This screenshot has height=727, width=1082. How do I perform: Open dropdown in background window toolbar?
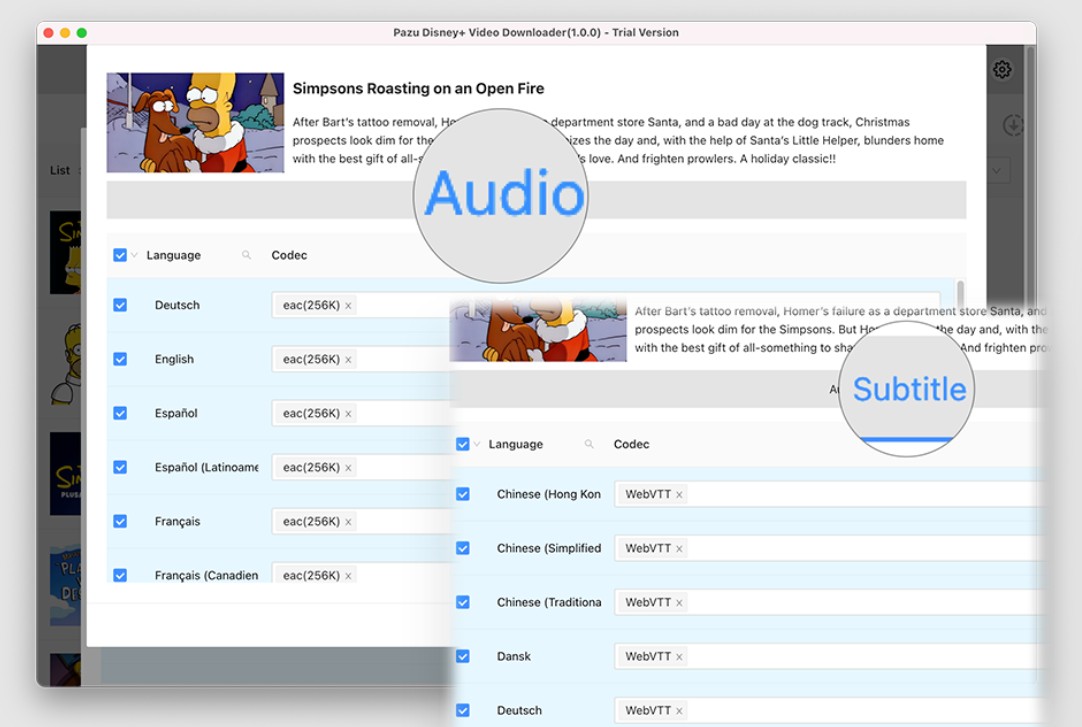point(998,170)
